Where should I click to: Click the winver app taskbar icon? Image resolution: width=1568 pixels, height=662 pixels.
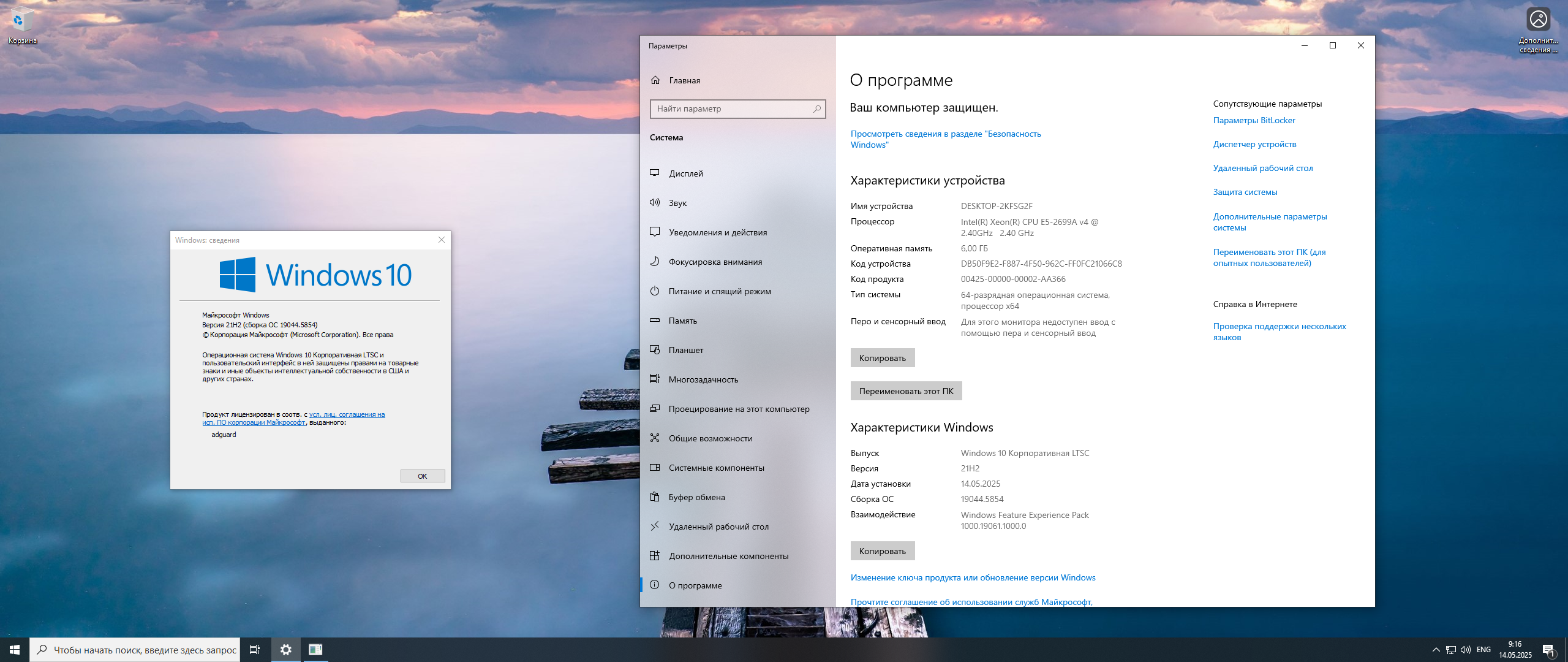[x=315, y=650]
